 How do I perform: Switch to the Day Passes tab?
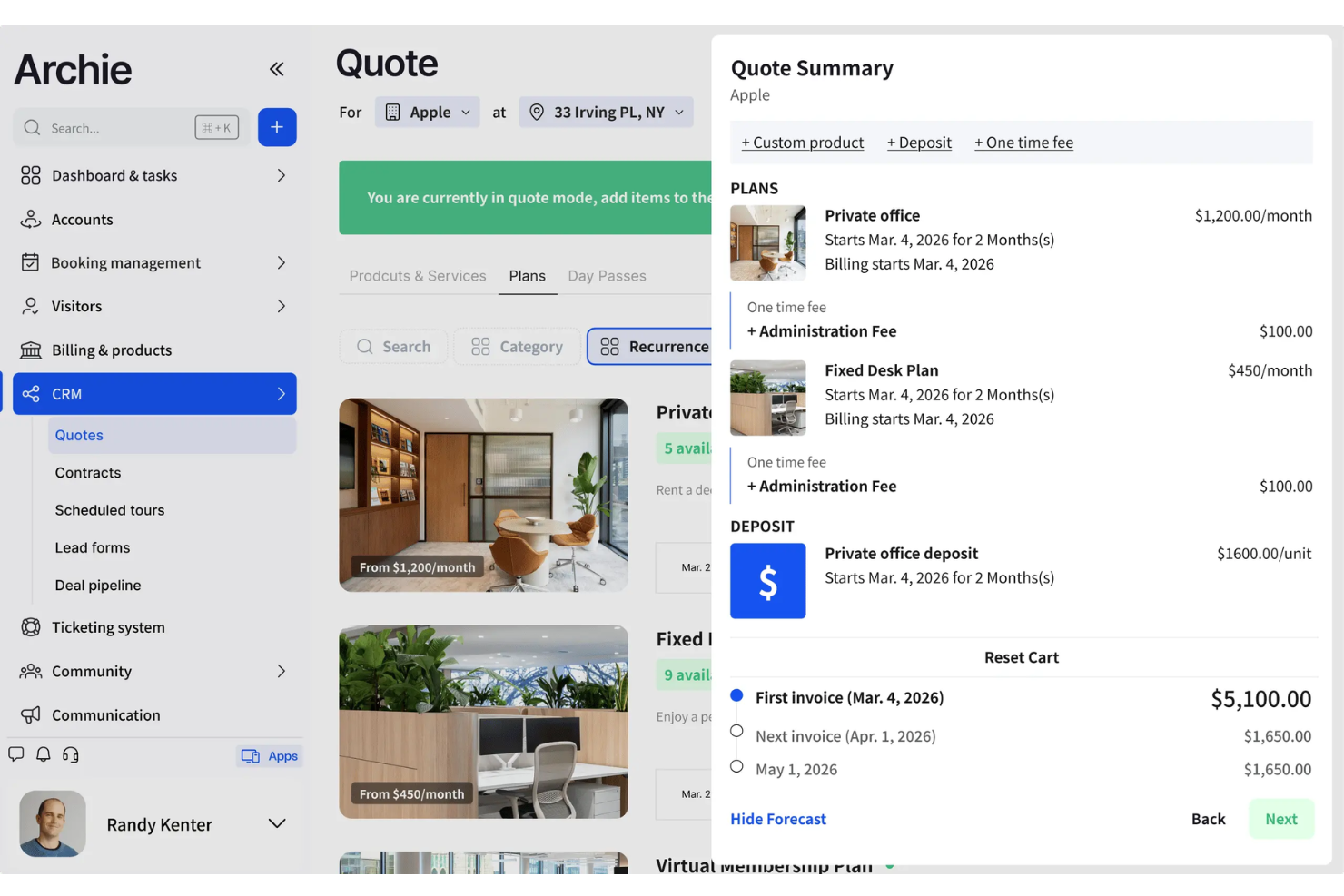point(607,276)
